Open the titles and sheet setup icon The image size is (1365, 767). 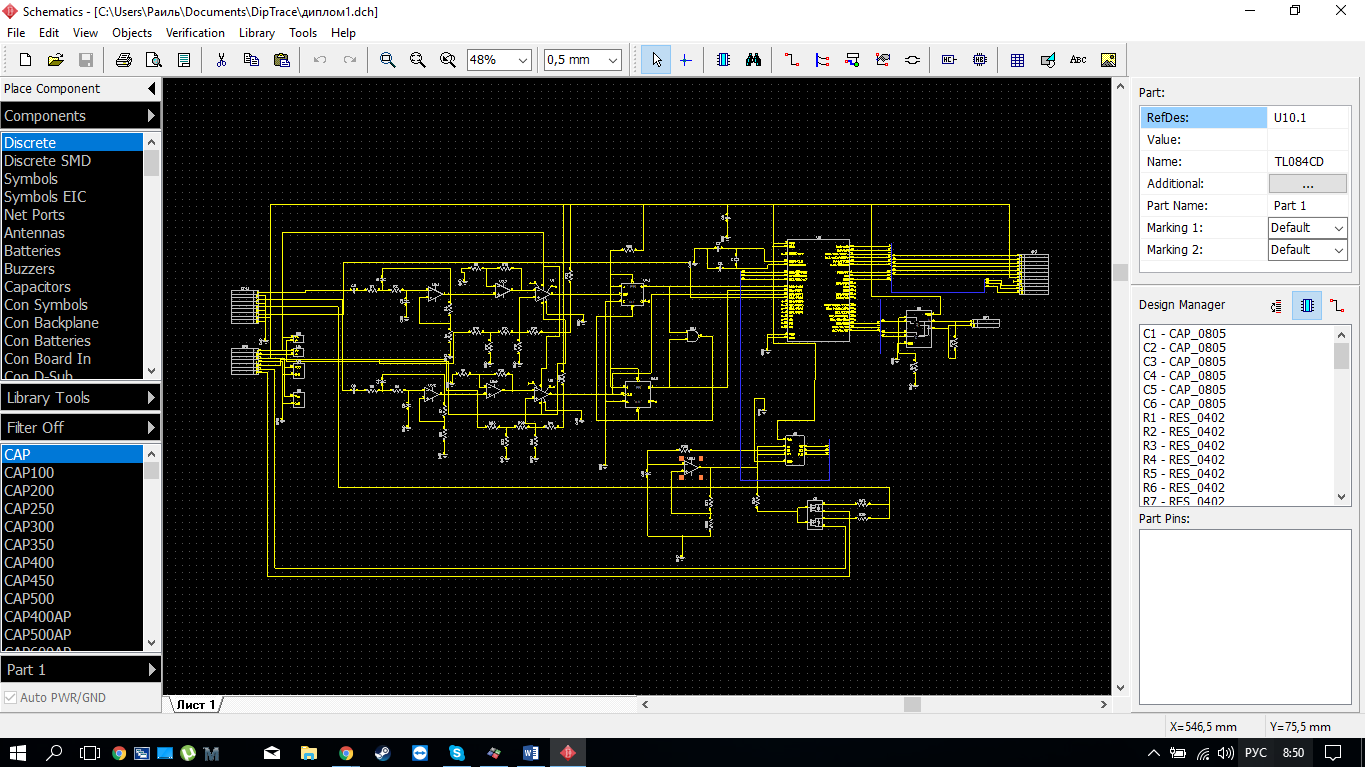click(183, 60)
